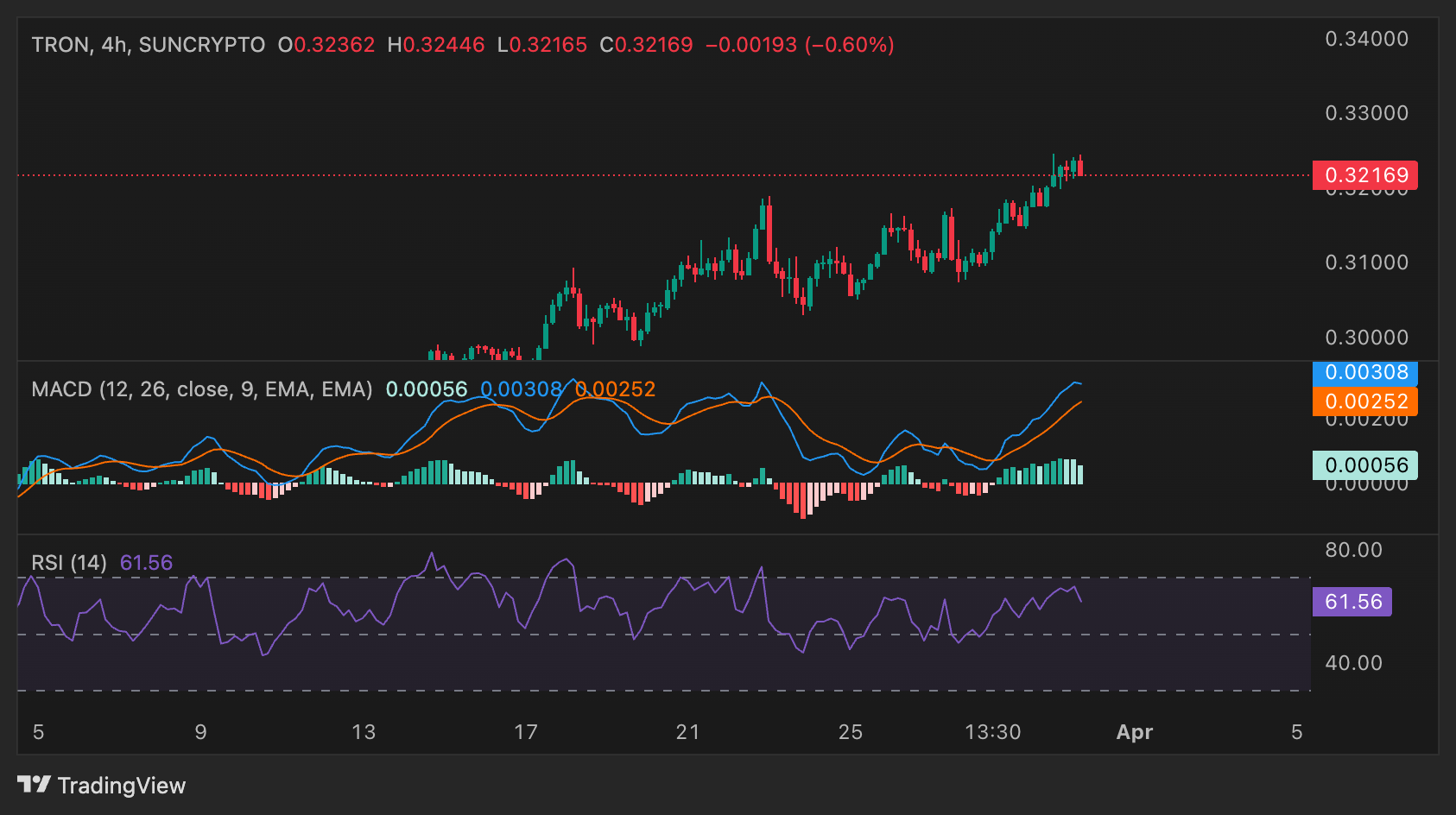Click the Apr label on time axis
This screenshot has height=815, width=1456.
point(1134,732)
